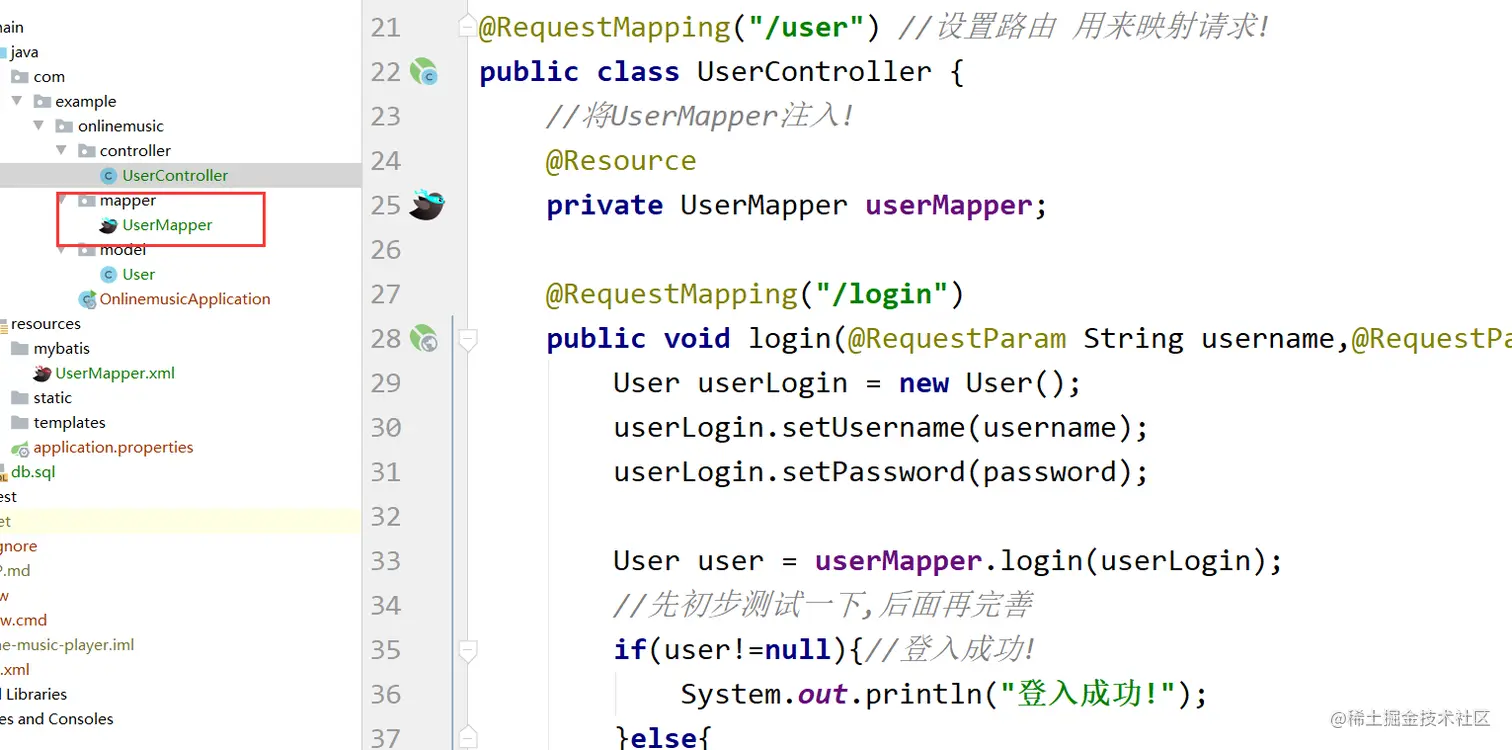The image size is (1512, 750).
Task: Collapse the mapper package arrow
Action: click(x=64, y=200)
